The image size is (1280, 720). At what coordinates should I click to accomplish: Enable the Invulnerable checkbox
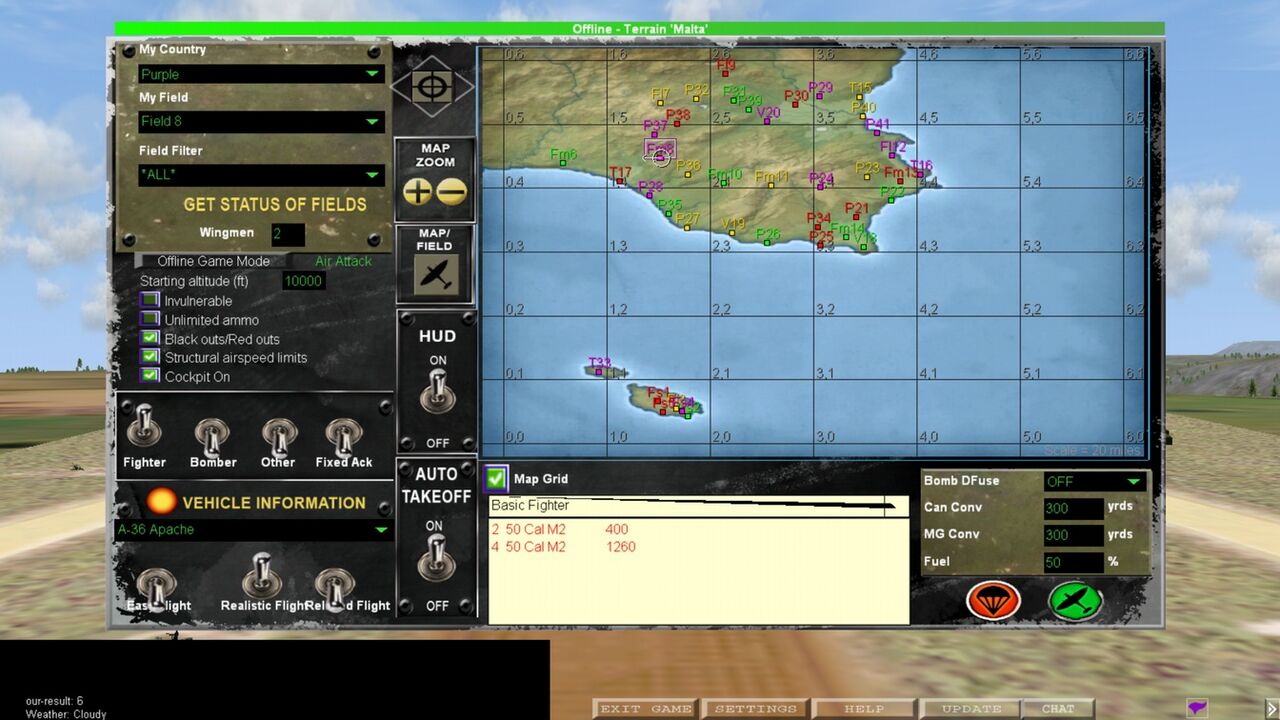[150, 300]
